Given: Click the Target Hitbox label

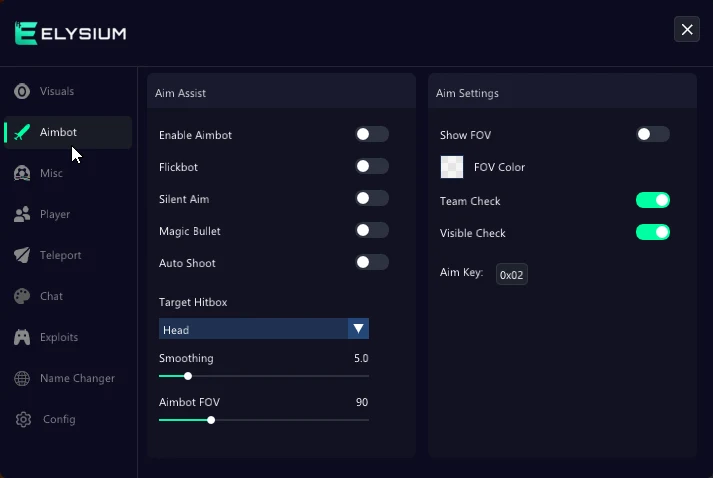Looking at the screenshot, I should coord(193,302).
